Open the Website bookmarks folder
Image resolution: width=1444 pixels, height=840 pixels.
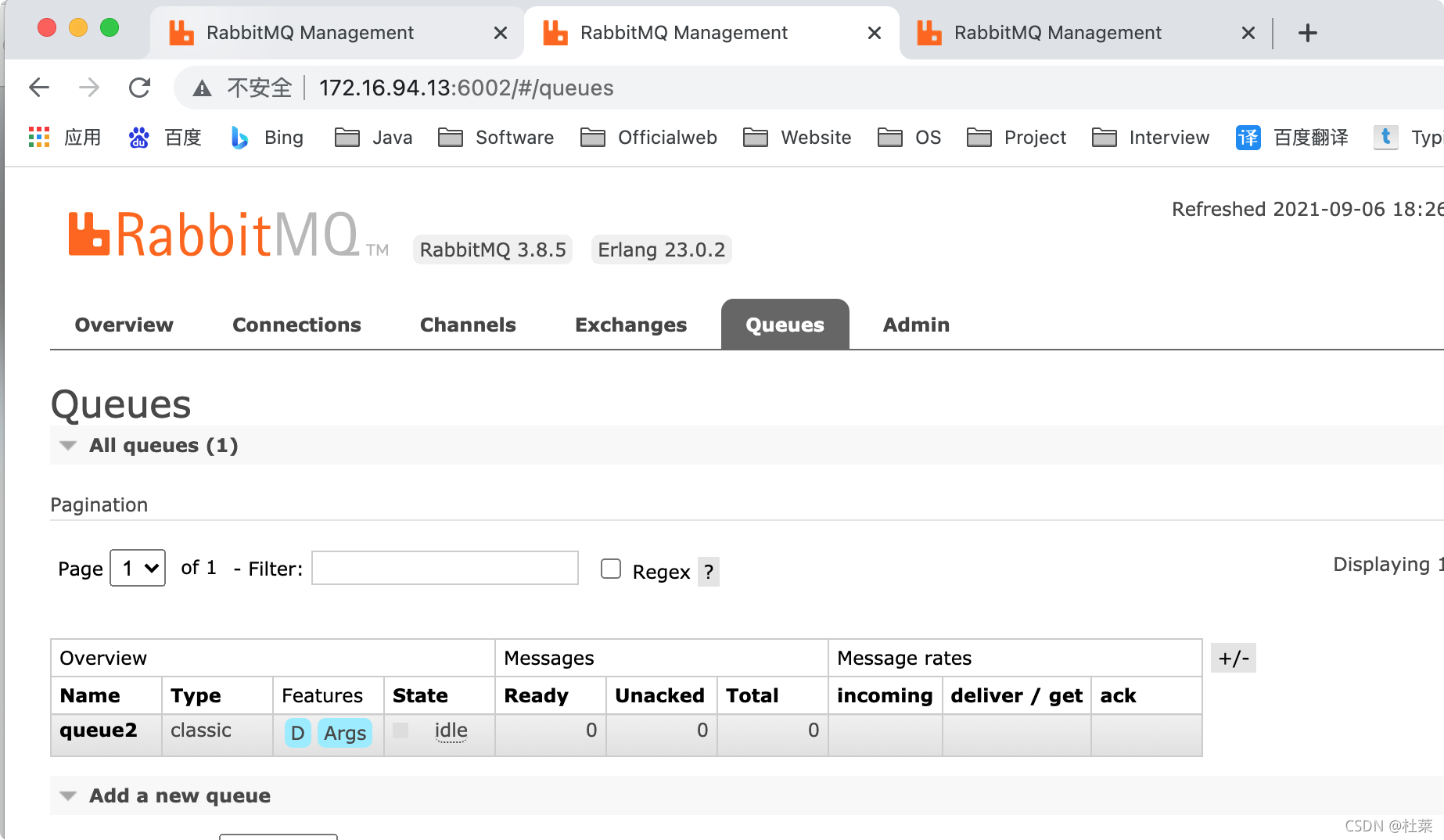(797, 138)
